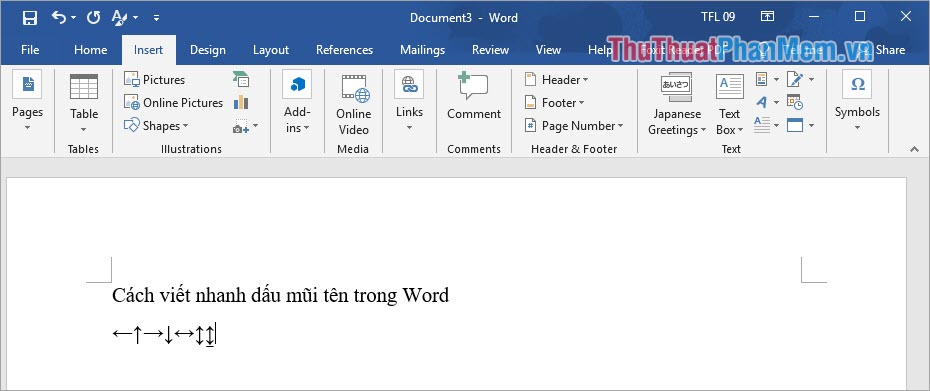This screenshot has height=391, width=930.
Task: Insert an Online Video
Action: pyautogui.click(x=353, y=104)
